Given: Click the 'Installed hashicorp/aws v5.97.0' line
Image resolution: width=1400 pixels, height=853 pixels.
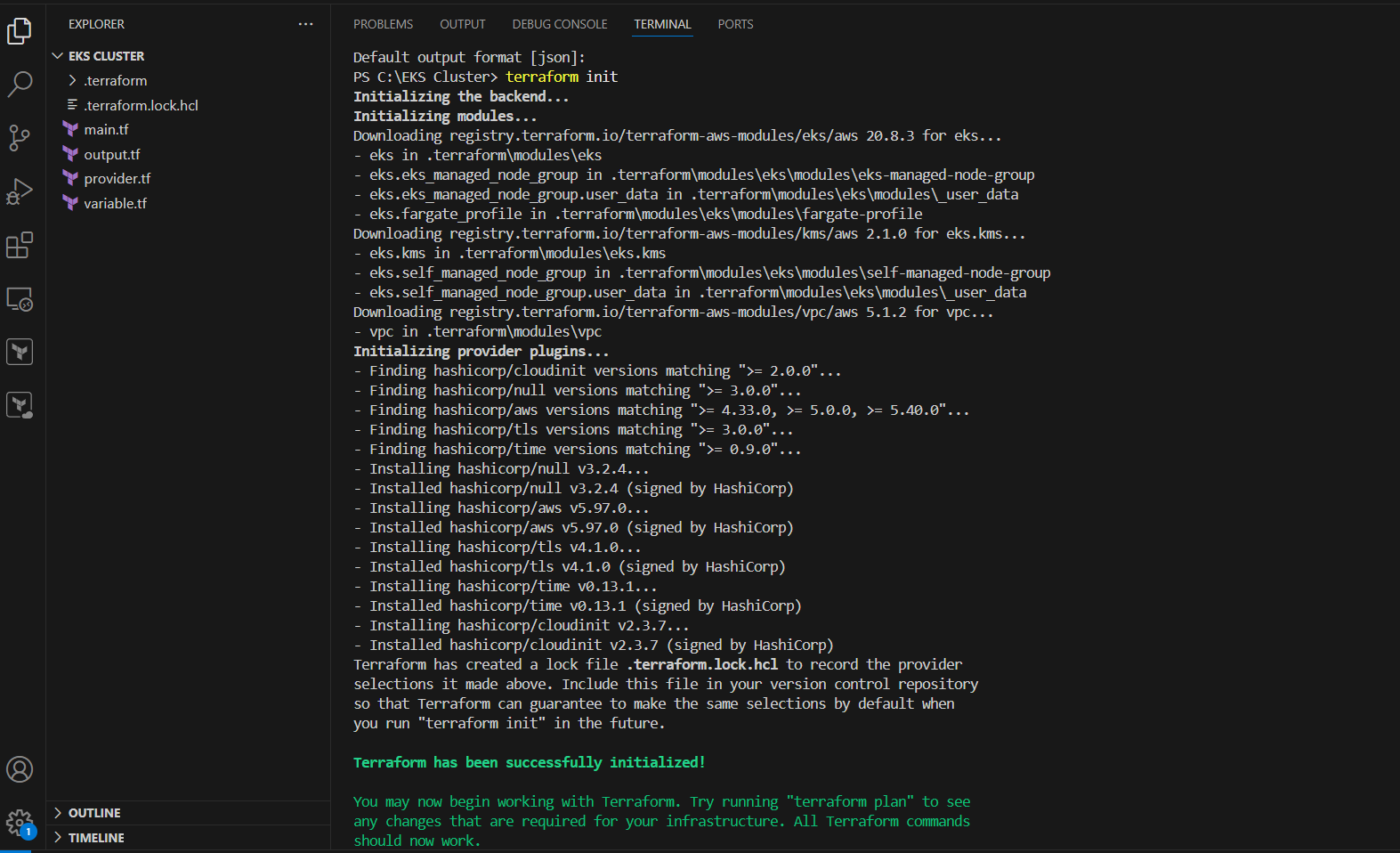Looking at the screenshot, I should pos(573,527).
